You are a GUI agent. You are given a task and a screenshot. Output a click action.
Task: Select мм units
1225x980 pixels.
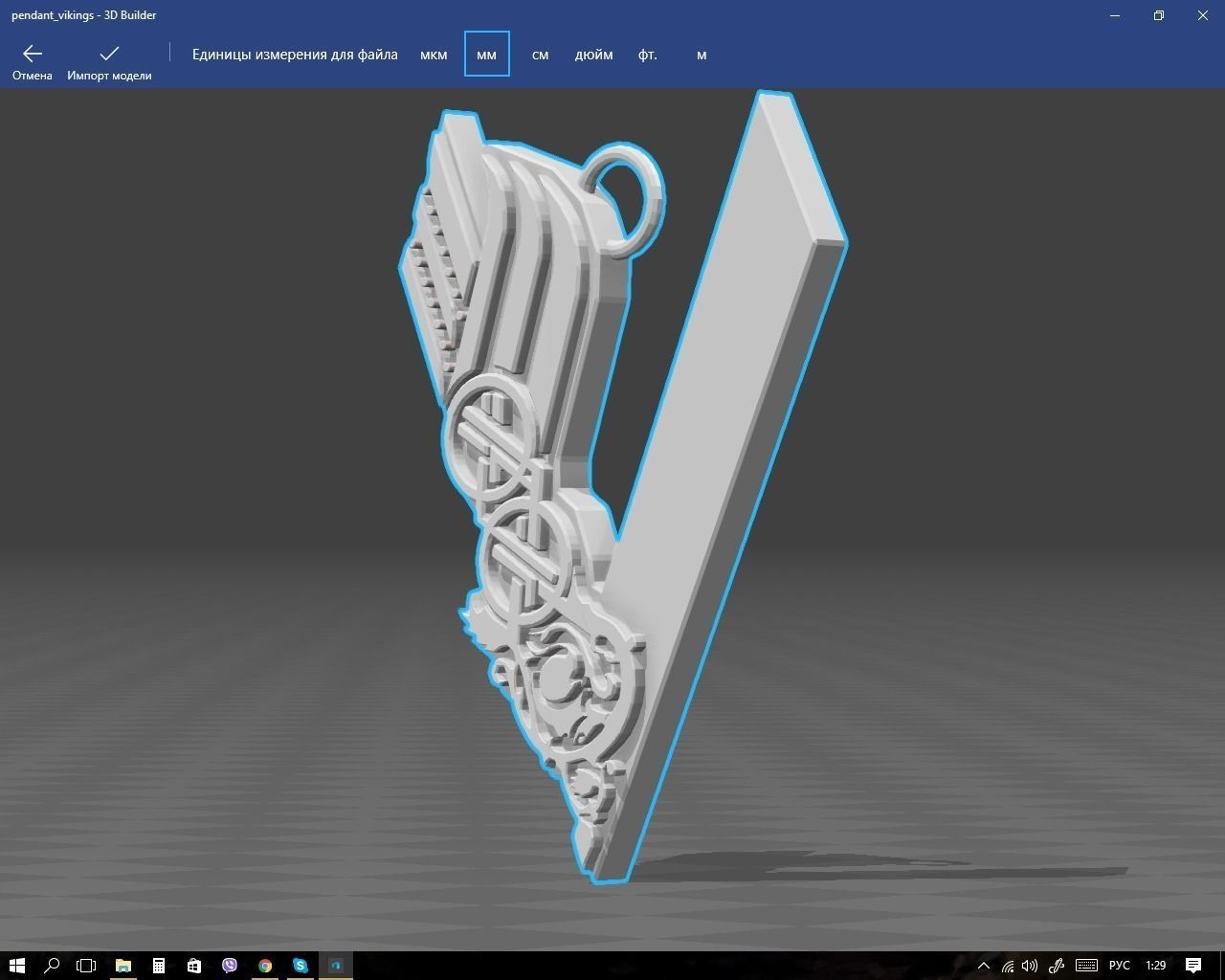(486, 55)
